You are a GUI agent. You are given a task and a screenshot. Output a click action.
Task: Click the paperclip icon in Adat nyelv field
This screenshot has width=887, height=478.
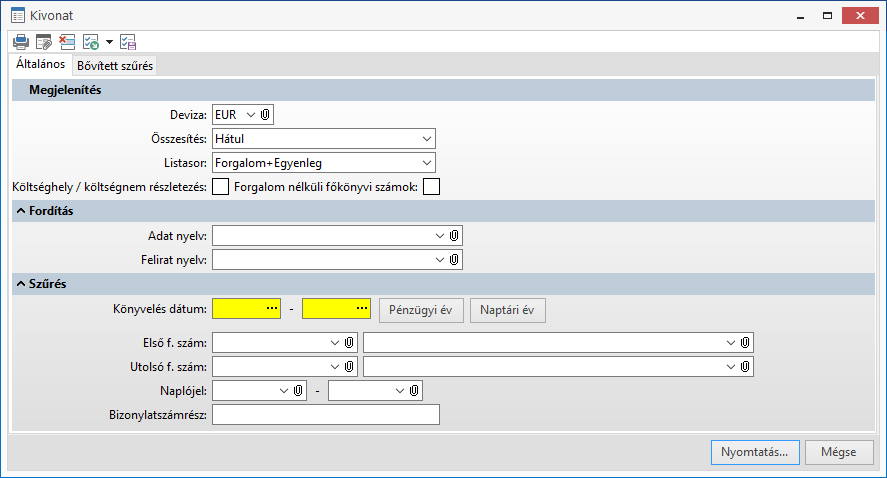[454, 235]
